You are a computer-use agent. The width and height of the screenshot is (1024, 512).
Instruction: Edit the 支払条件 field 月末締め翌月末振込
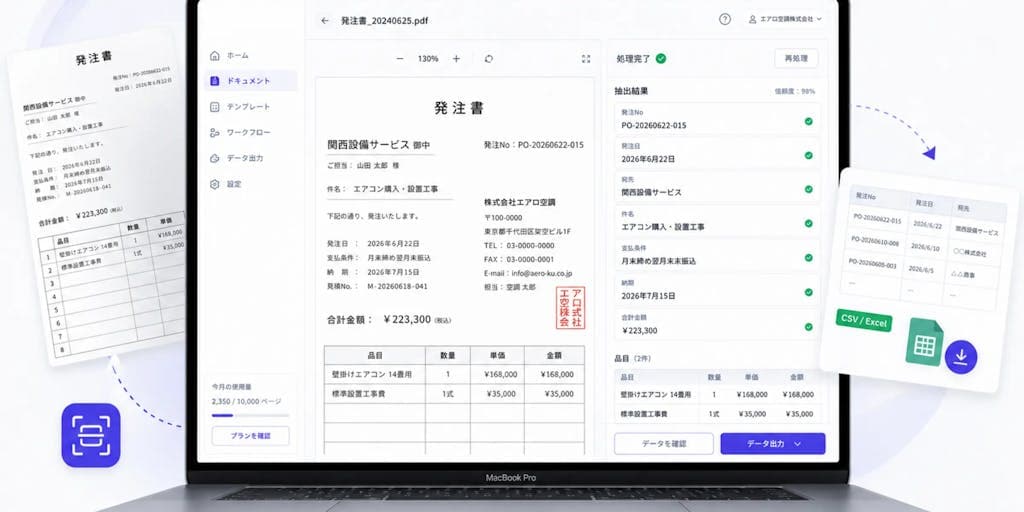click(717, 256)
